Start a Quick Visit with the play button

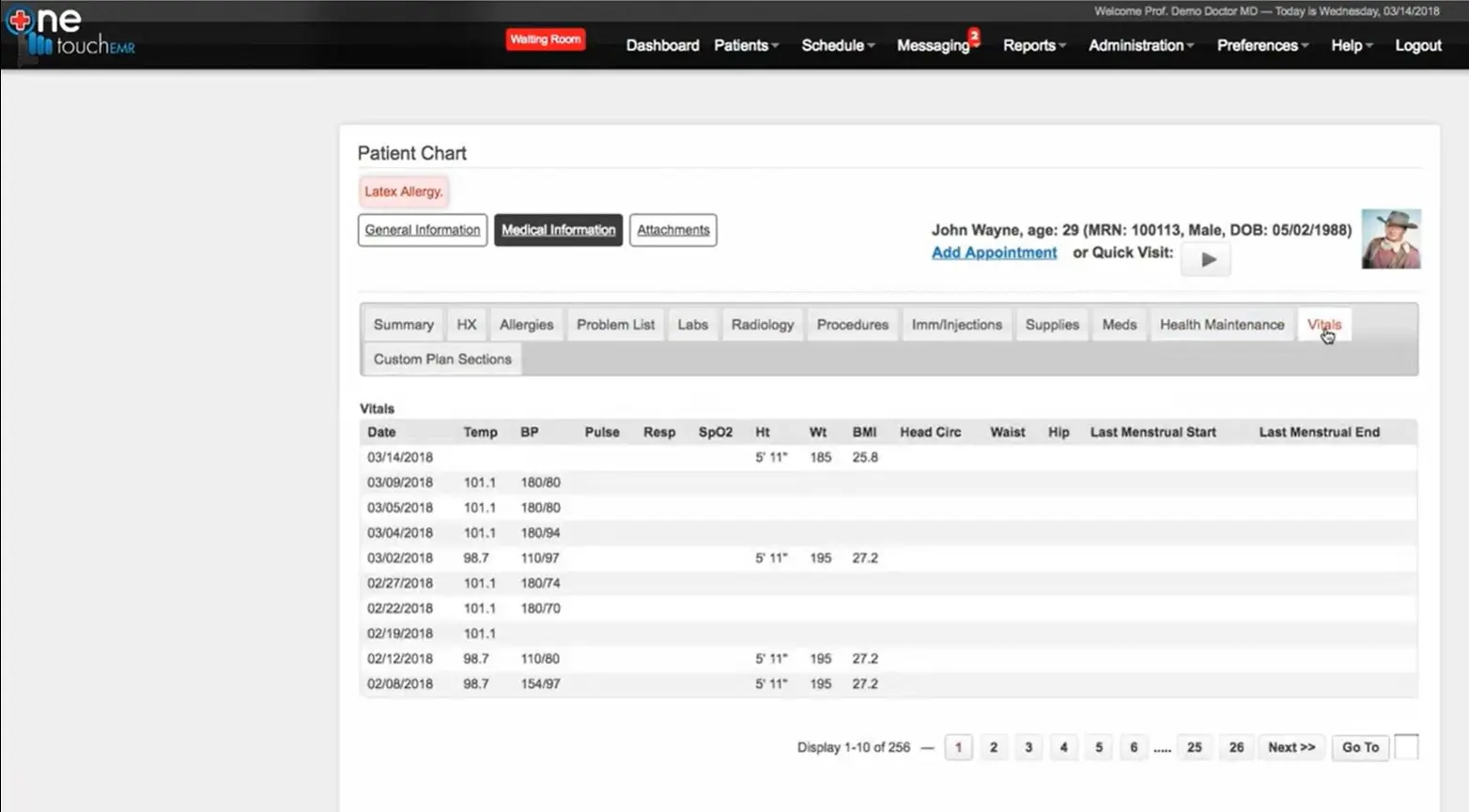pyautogui.click(x=1206, y=259)
